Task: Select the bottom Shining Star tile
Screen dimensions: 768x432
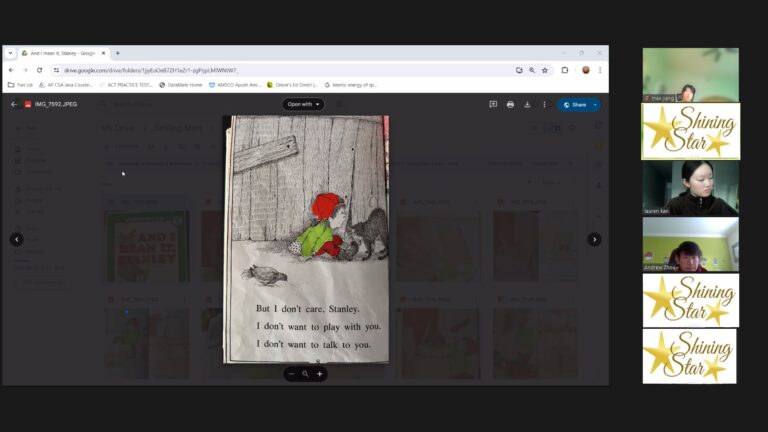Action: tap(689, 356)
